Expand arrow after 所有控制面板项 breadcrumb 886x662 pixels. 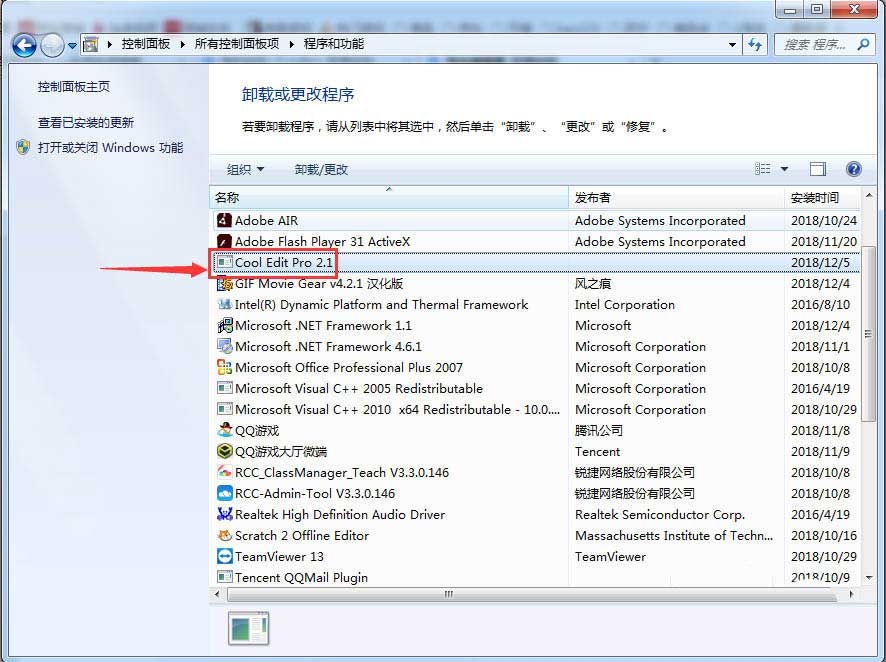point(292,45)
